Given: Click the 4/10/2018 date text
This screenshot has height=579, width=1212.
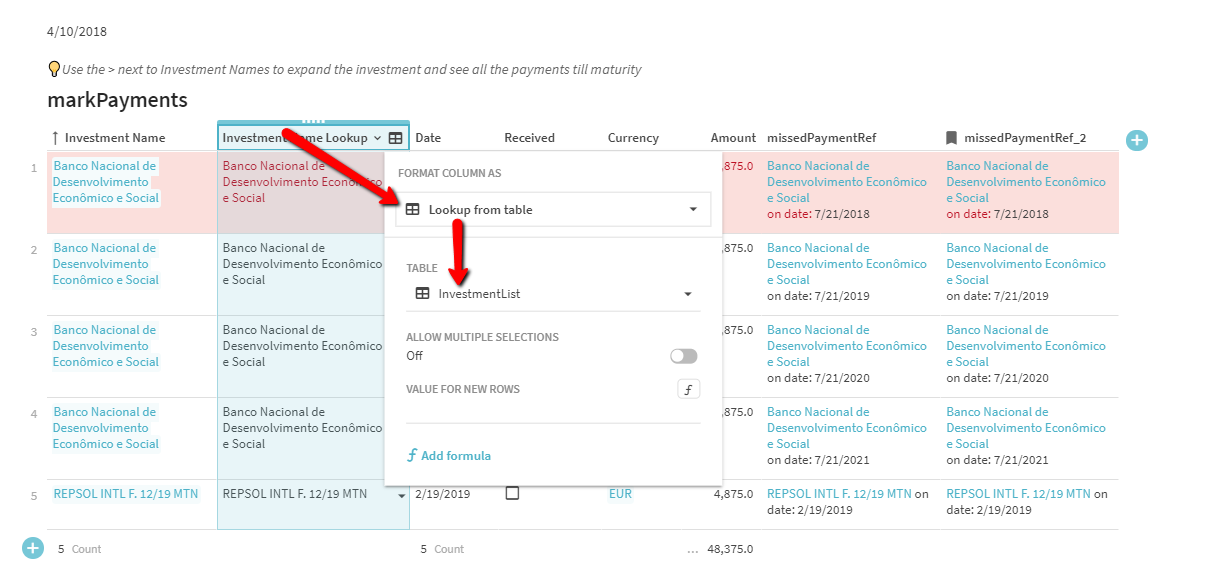Looking at the screenshot, I should click(76, 32).
